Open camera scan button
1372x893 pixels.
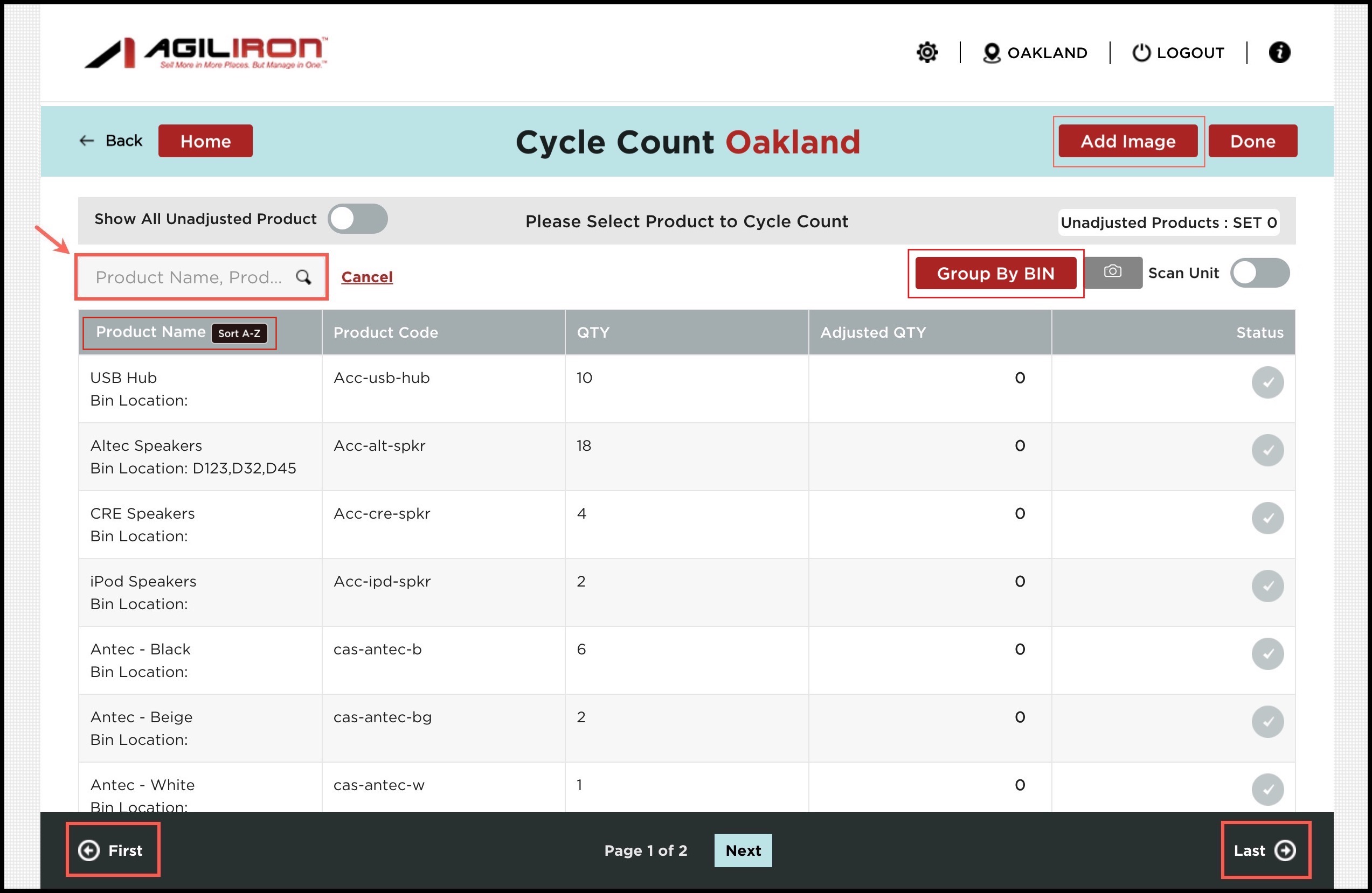[x=1112, y=272]
